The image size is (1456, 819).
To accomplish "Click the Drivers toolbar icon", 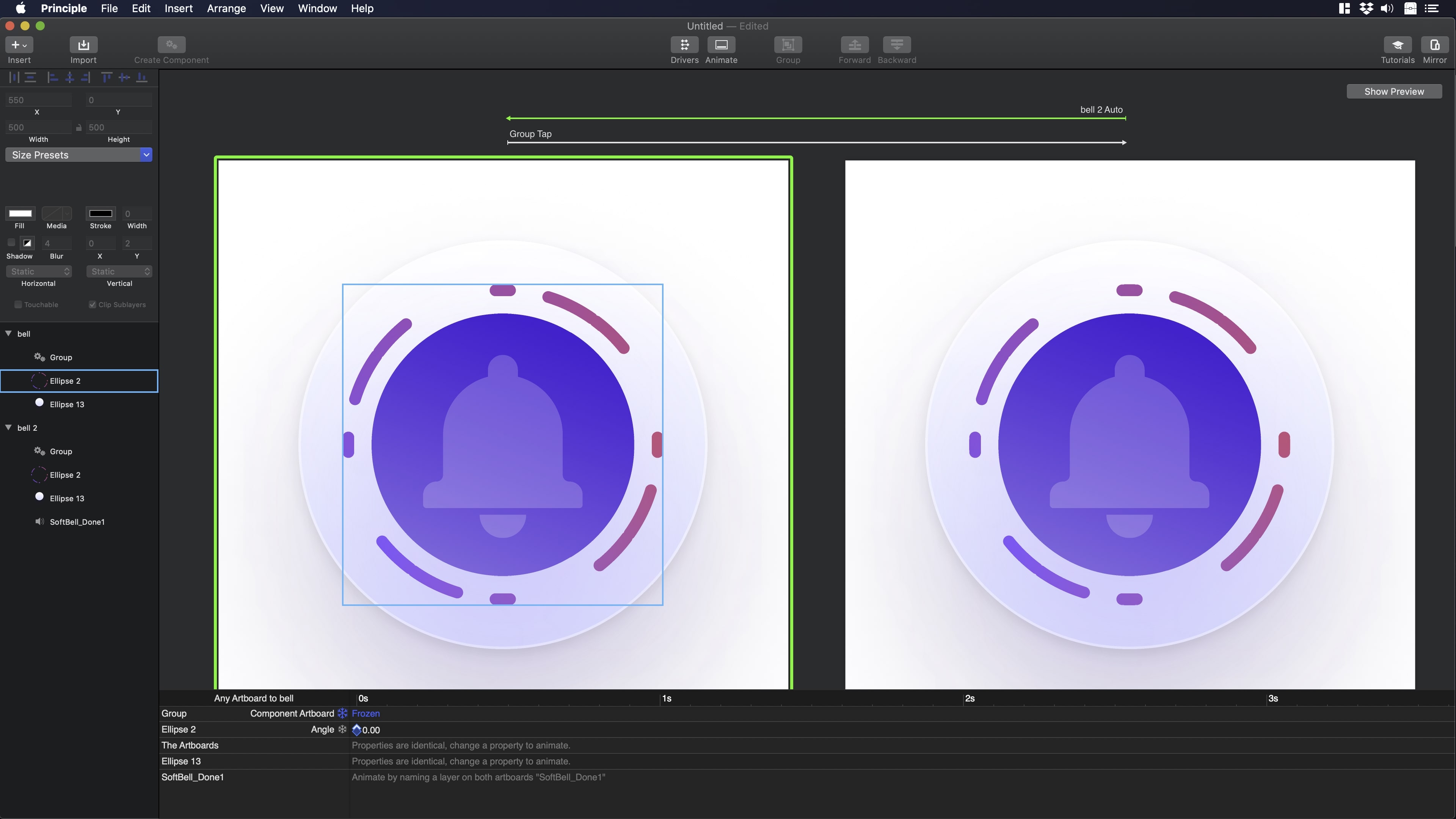I will [684, 45].
